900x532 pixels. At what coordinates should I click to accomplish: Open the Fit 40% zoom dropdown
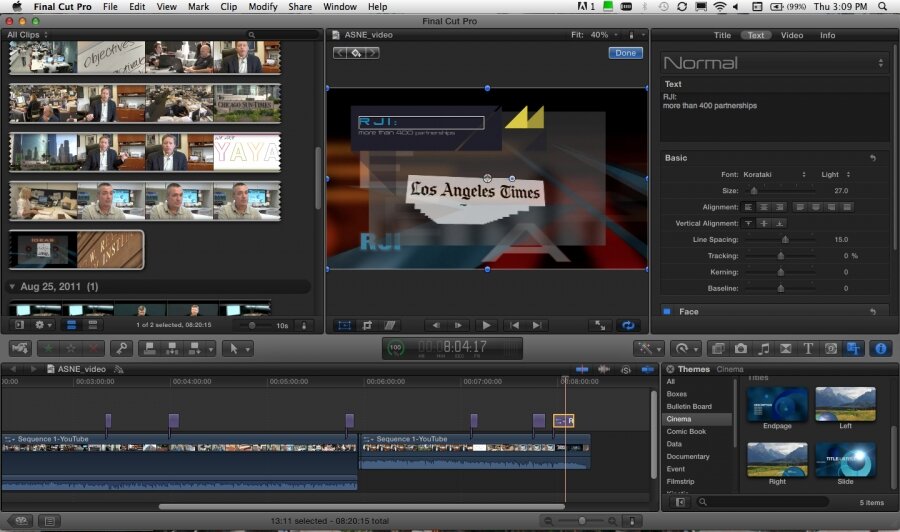[594, 34]
